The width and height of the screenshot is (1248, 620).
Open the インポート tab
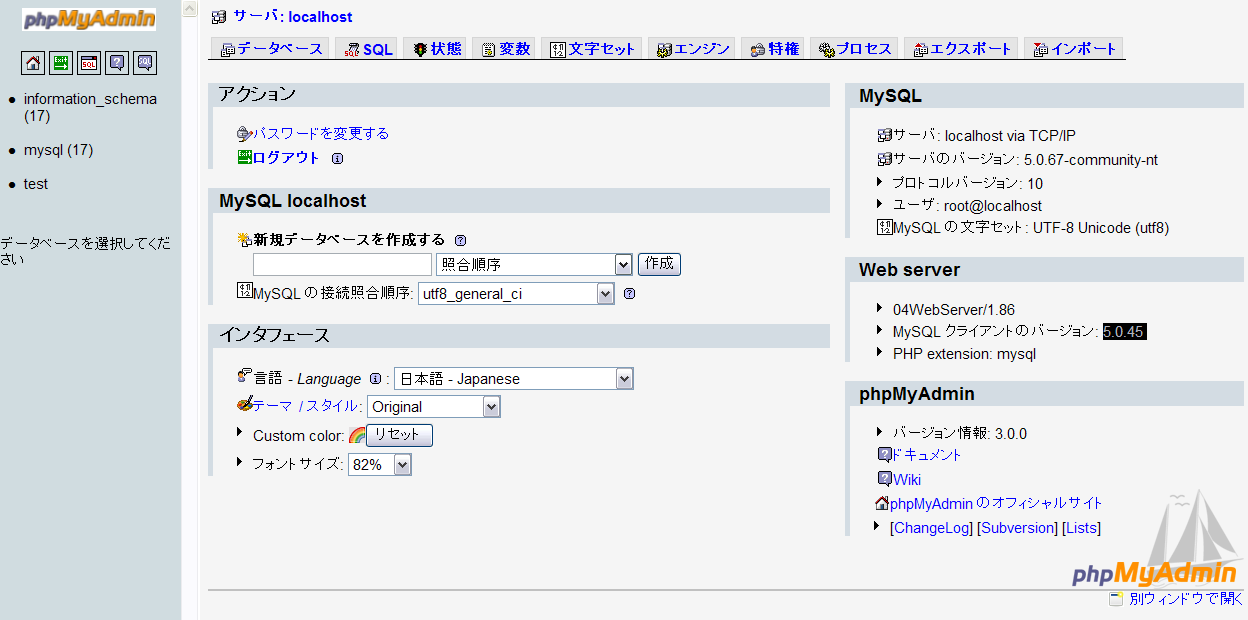pos(1074,49)
